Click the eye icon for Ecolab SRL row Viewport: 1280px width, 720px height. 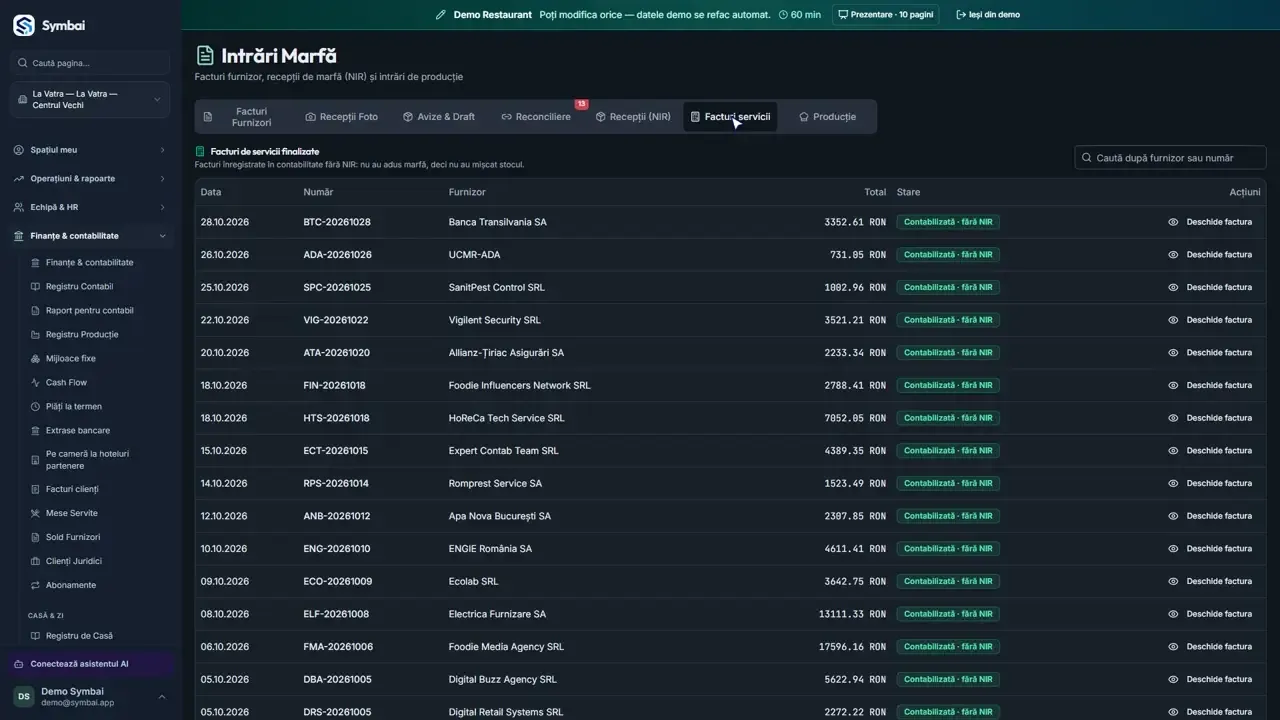pos(1174,582)
